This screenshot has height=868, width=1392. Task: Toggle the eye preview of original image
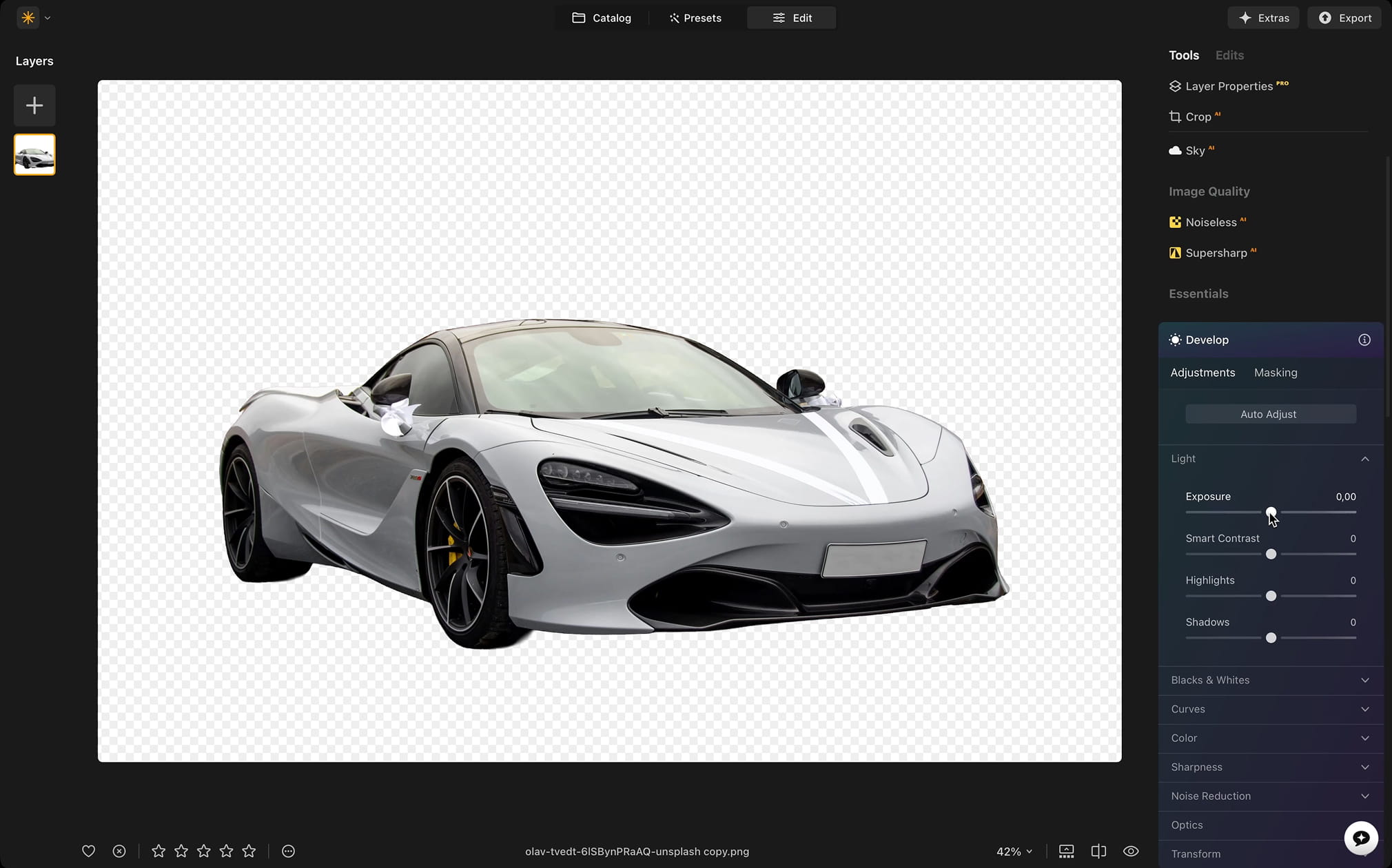tap(1130, 851)
